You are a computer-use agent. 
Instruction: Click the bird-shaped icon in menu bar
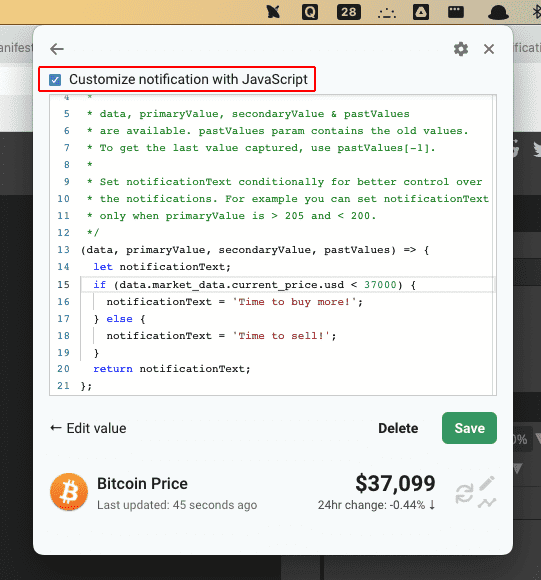click(273, 12)
